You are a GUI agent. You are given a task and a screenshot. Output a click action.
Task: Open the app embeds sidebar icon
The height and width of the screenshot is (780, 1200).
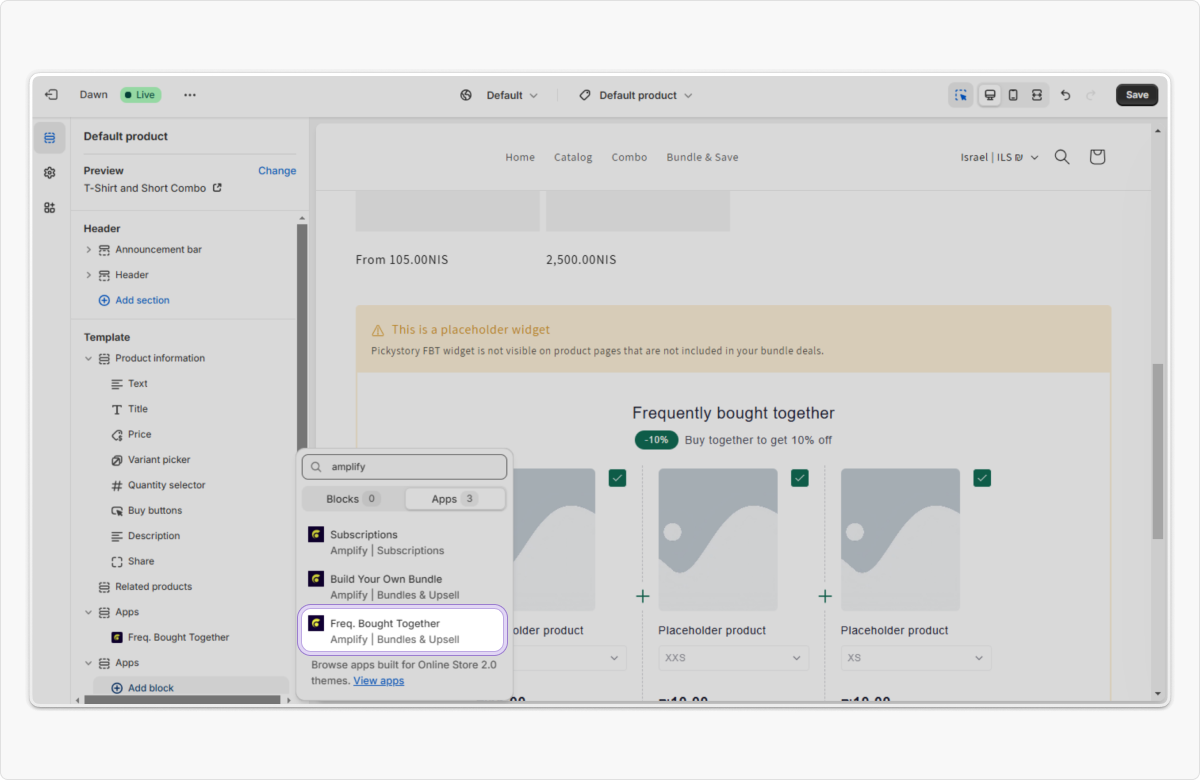click(x=50, y=208)
